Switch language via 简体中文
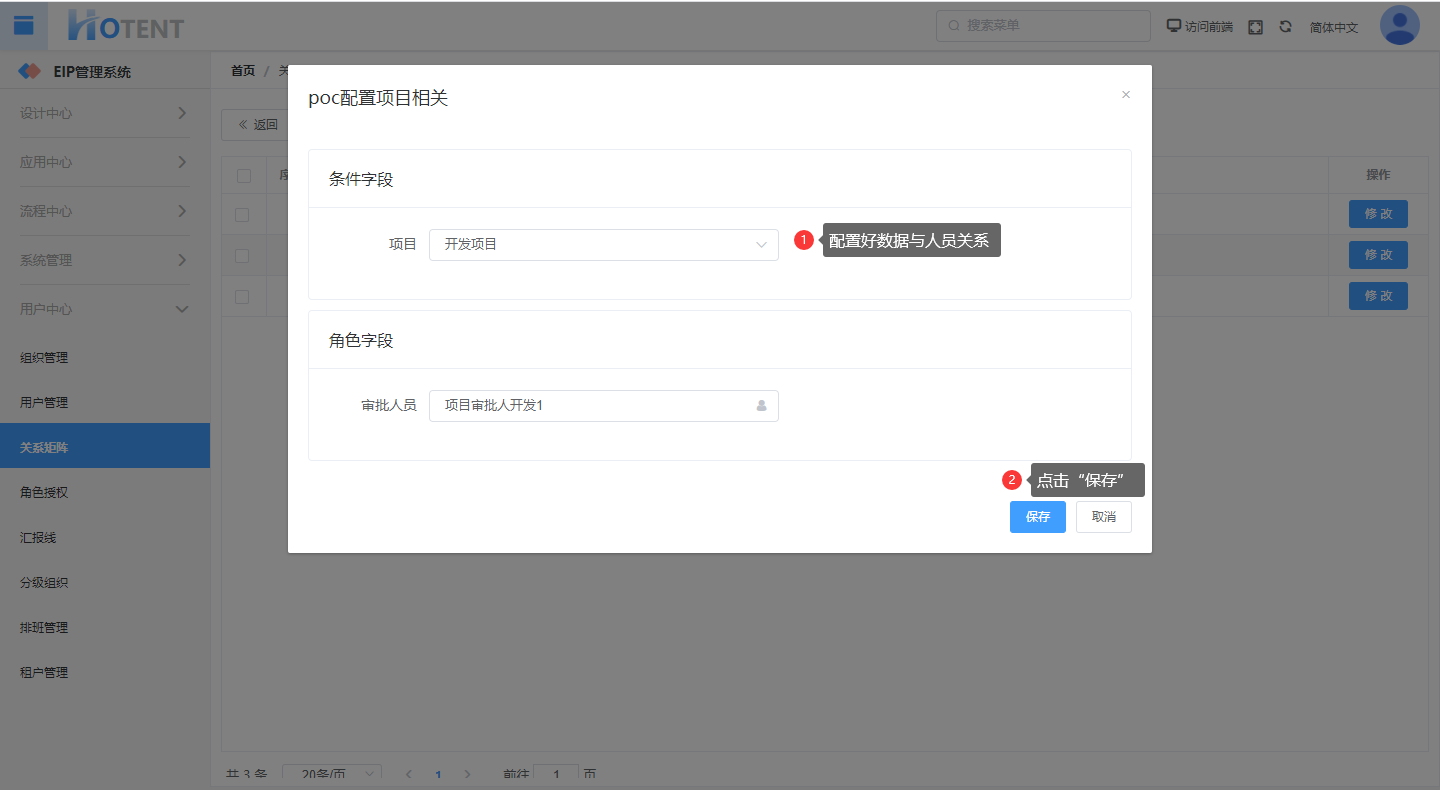 click(1334, 28)
